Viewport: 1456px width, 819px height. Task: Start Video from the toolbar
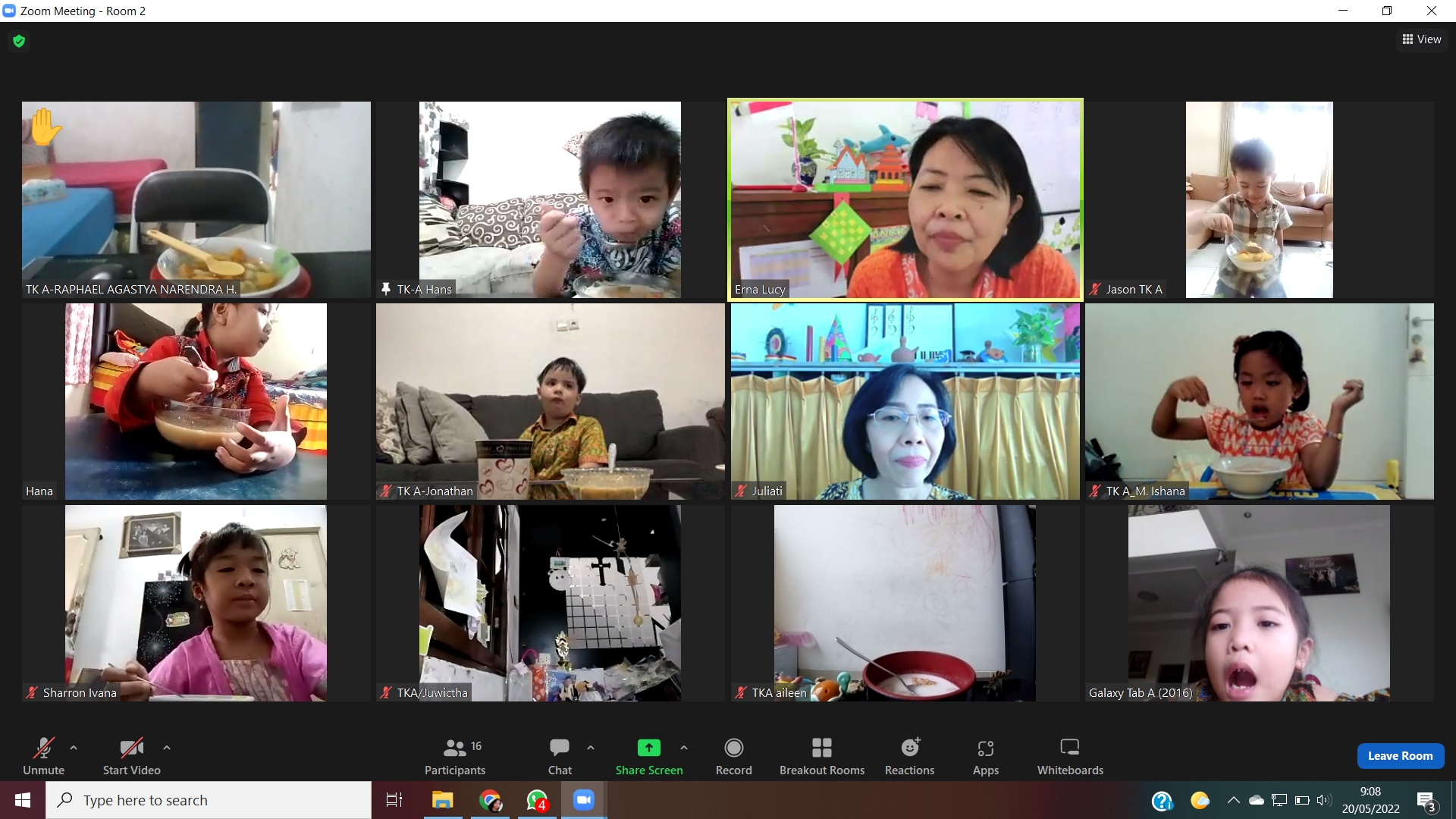coord(132,756)
